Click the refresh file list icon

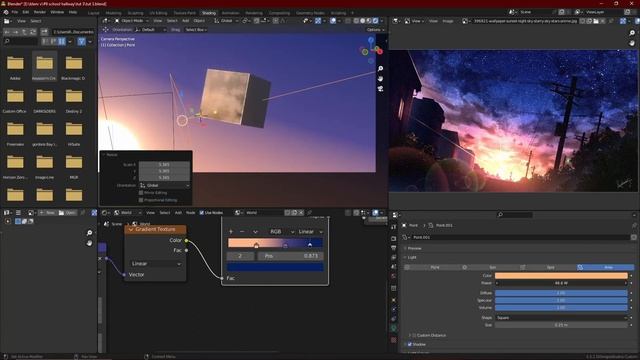point(33,31)
